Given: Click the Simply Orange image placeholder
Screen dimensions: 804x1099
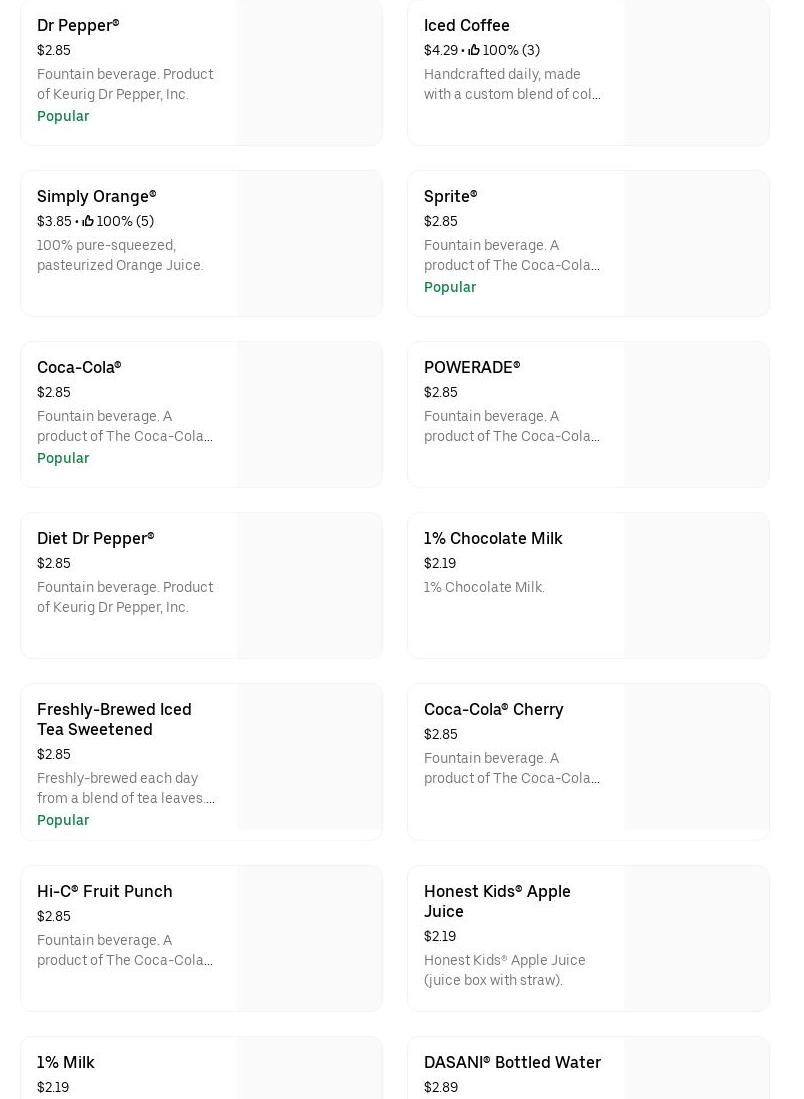Looking at the screenshot, I should tap(309, 243).
